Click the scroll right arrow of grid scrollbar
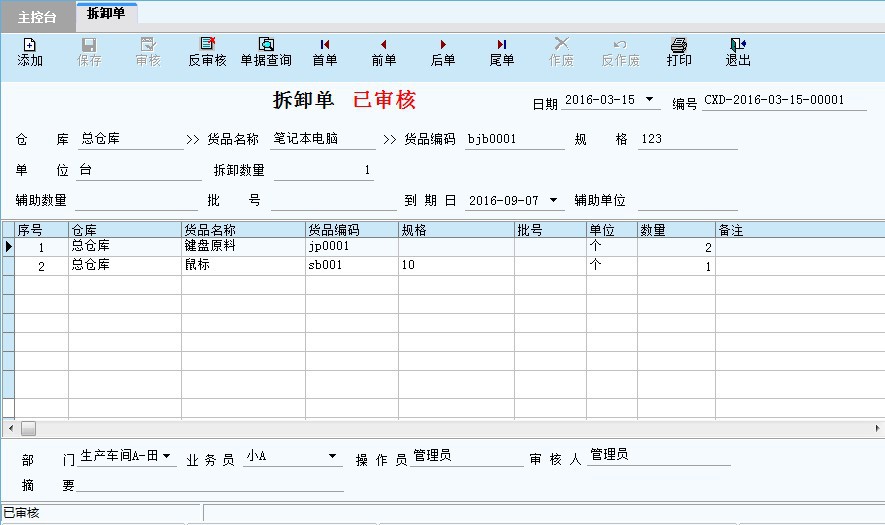The height and width of the screenshot is (525, 885). (877, 428)
